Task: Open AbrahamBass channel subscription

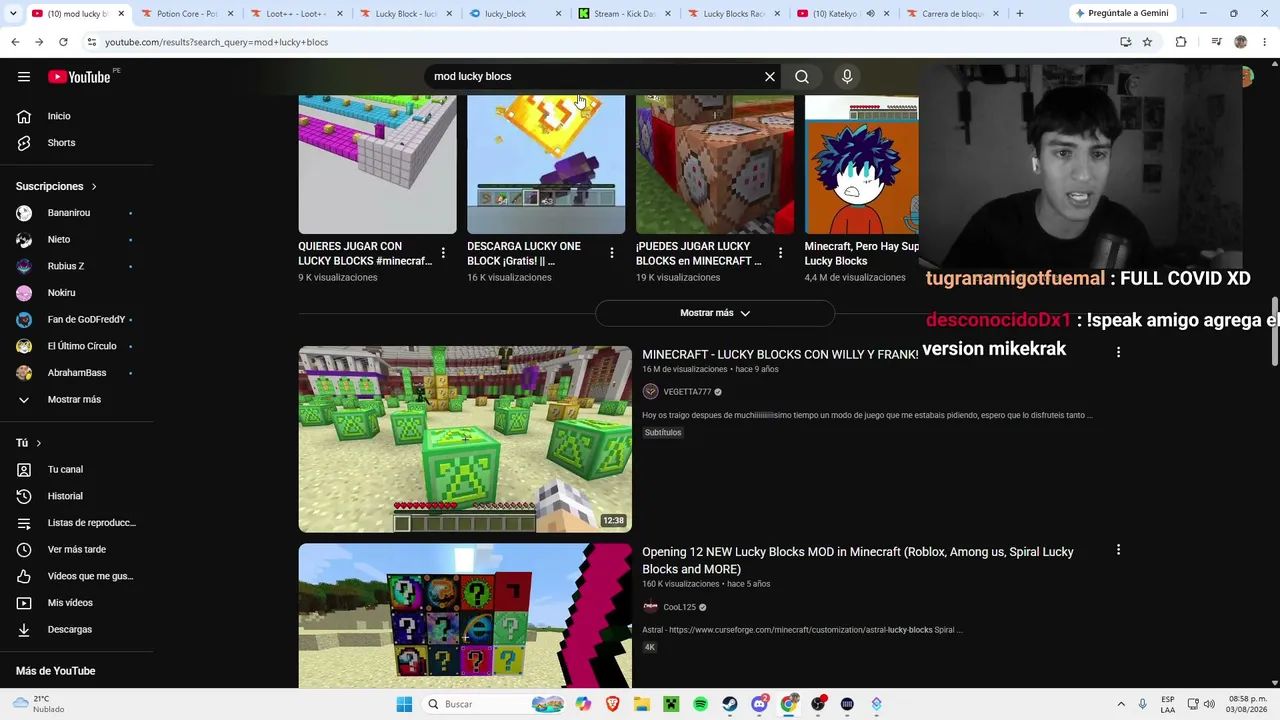Action: point(76,373)
